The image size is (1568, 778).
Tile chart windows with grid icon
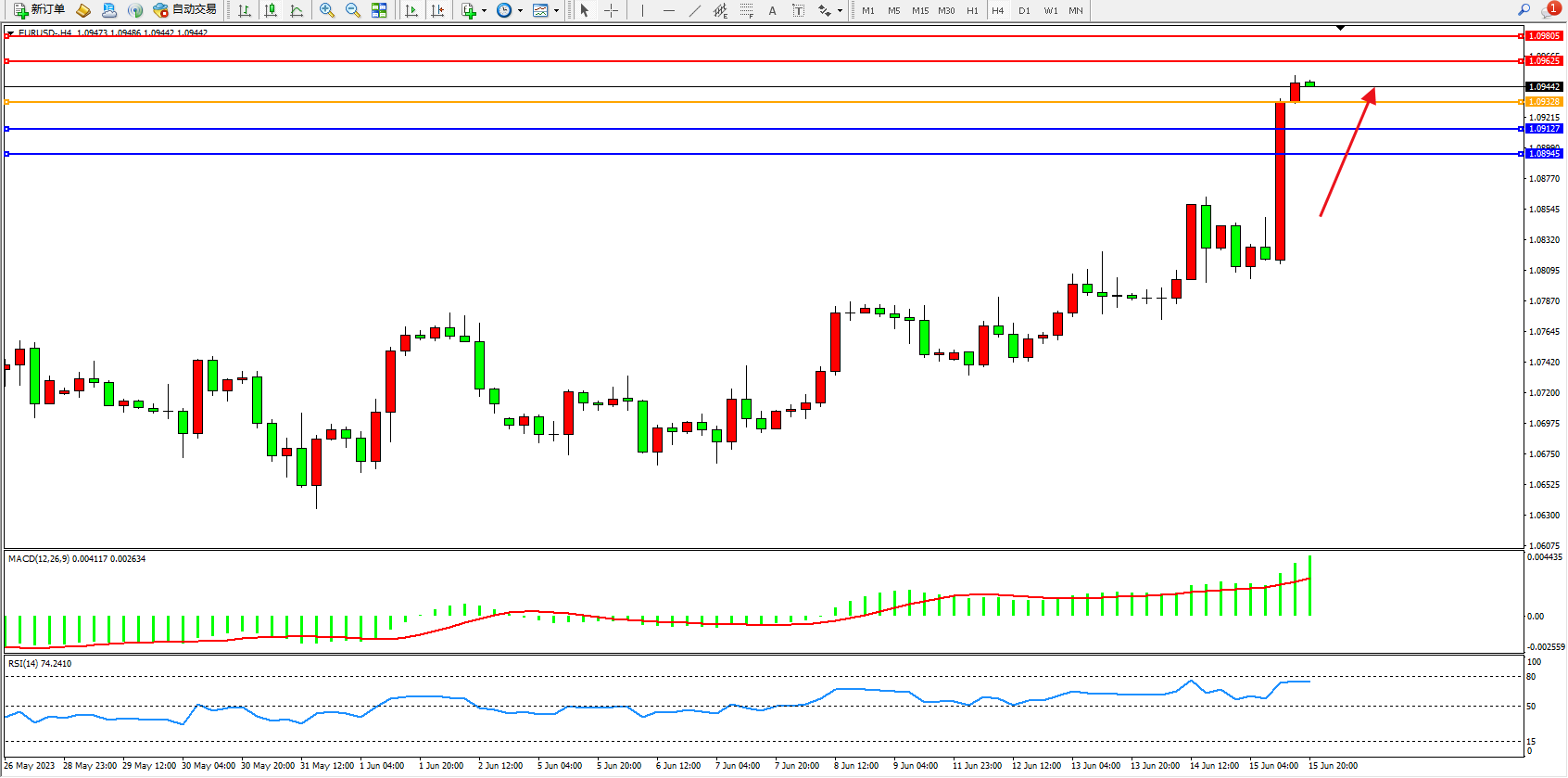coord(379,10)
